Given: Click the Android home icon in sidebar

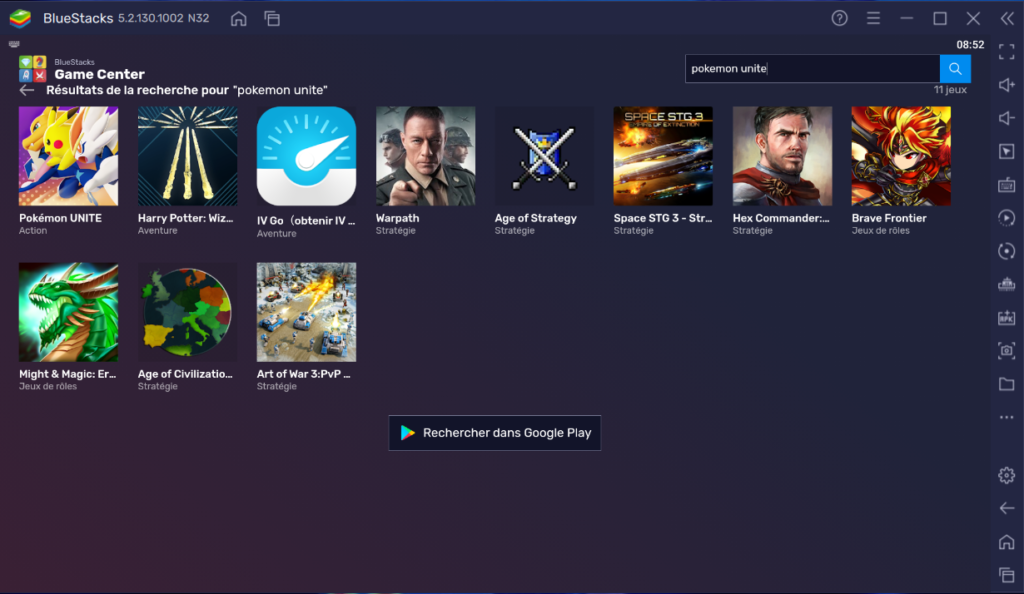Looking at the screenshot, I should [x=1006, y=542].
